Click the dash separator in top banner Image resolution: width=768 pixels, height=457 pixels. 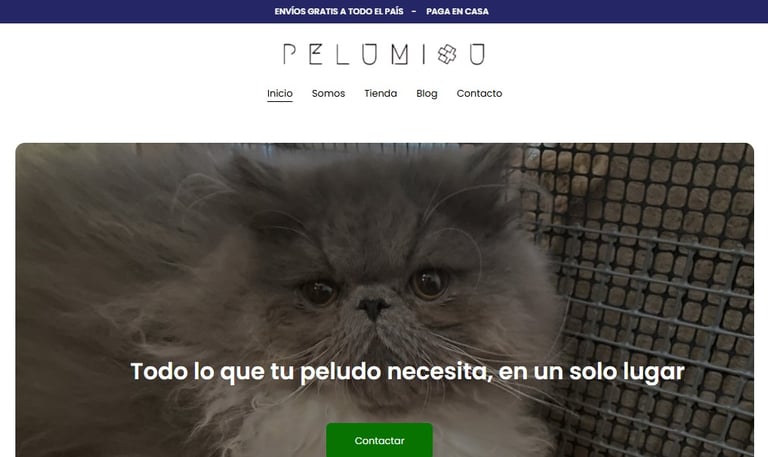(414, 11)
